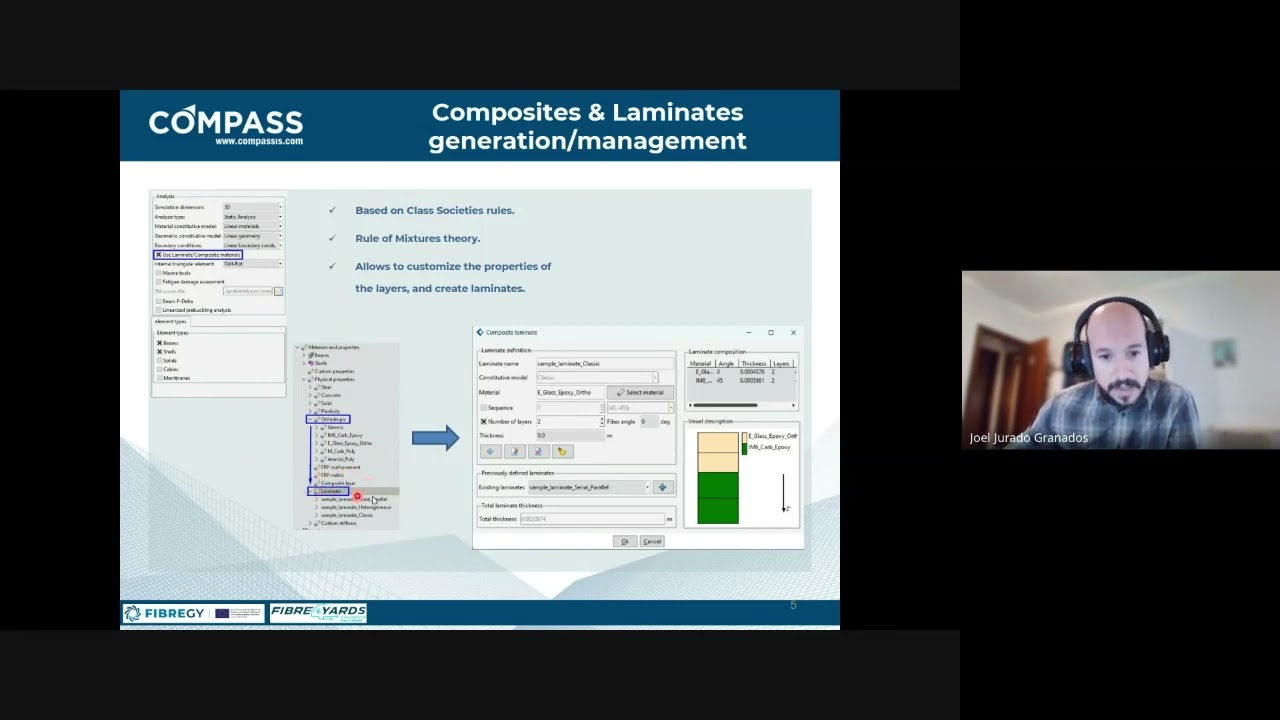This screenshot has height=720, width=1280.
Task: Open the Internal triangular element dropdown
Action: pyautogui.click(x=252, y=264)
